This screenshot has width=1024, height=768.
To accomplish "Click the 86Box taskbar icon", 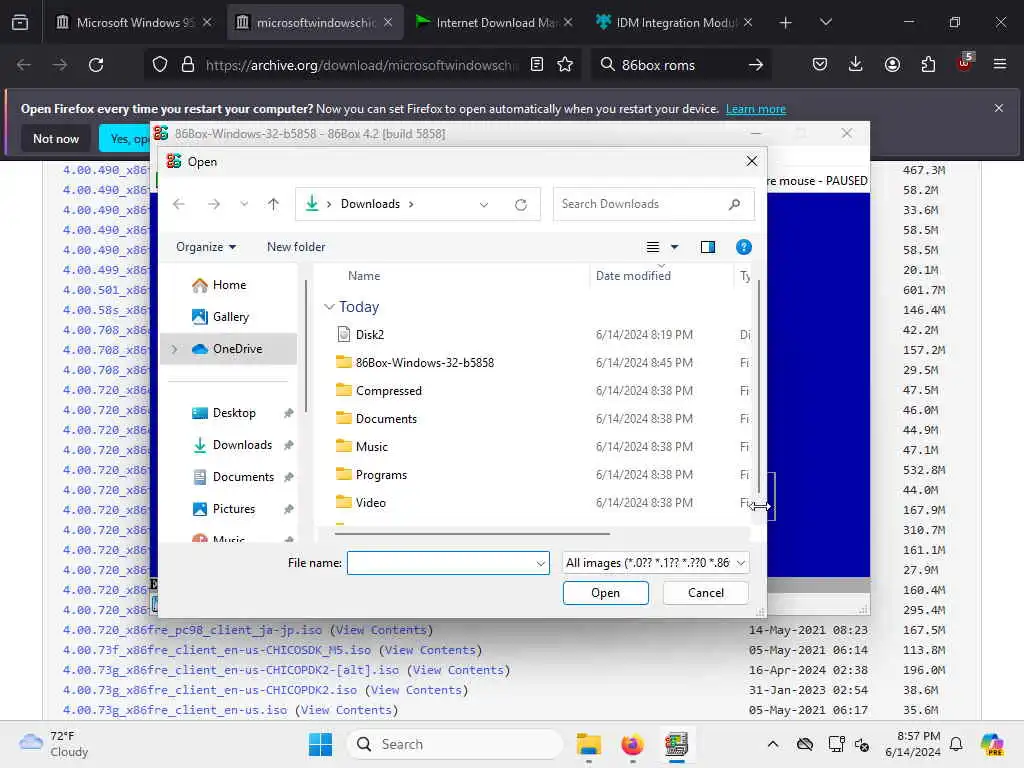I will [x=676, y=744].
